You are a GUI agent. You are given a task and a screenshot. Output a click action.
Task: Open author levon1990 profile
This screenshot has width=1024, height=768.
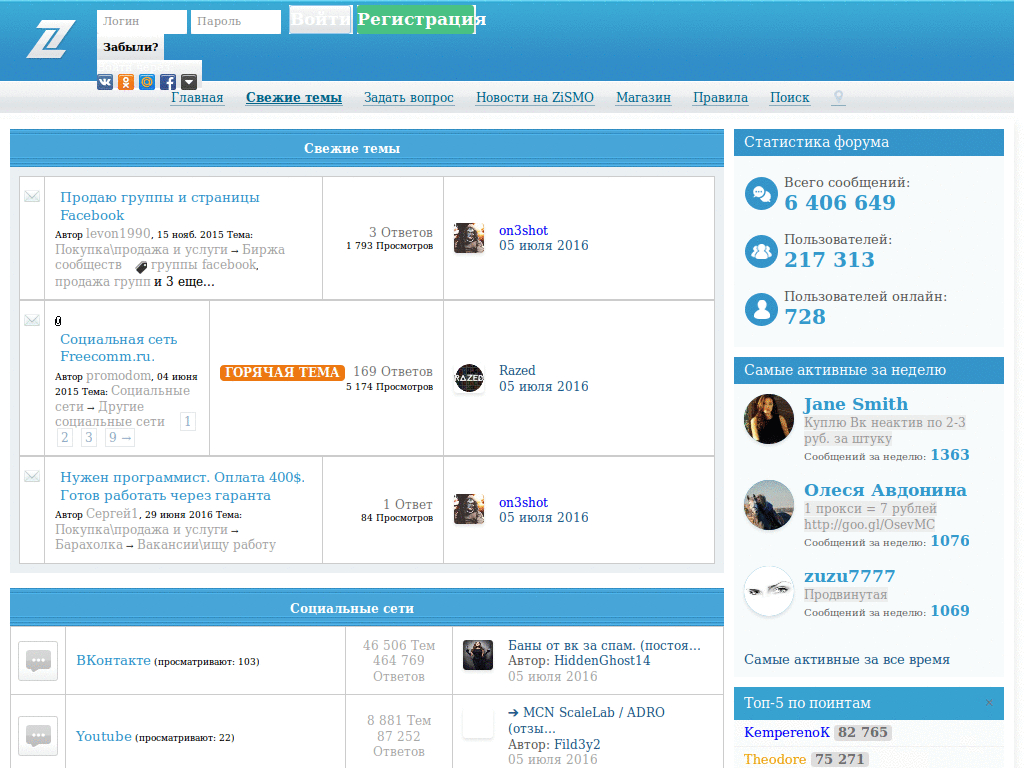pyautogui.click(x=118, y=233)
